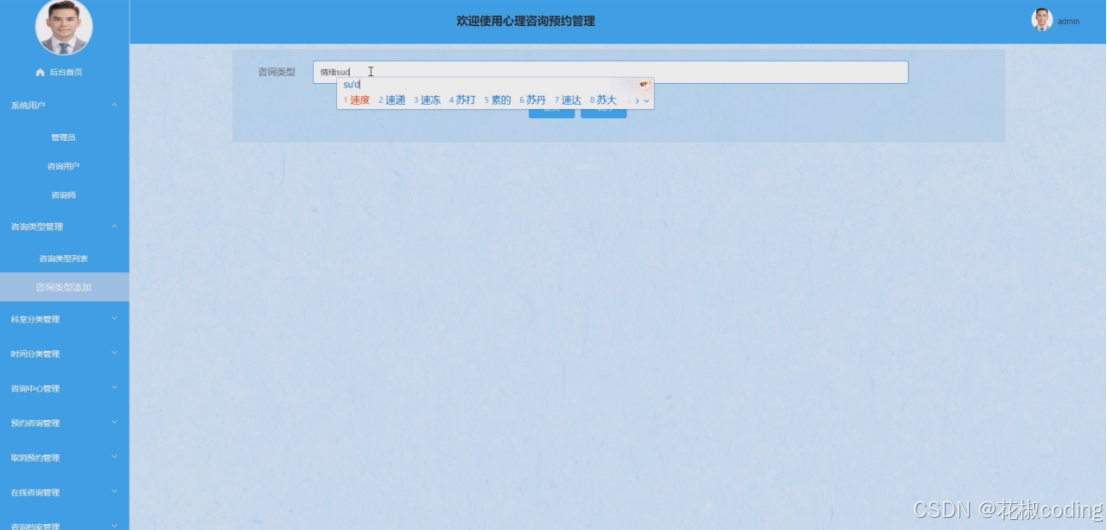Image resolution: width=1107 pixels, height=530 pixels.
Task: Click the 咨询类型 field label
Action: (x=277, y=72)
